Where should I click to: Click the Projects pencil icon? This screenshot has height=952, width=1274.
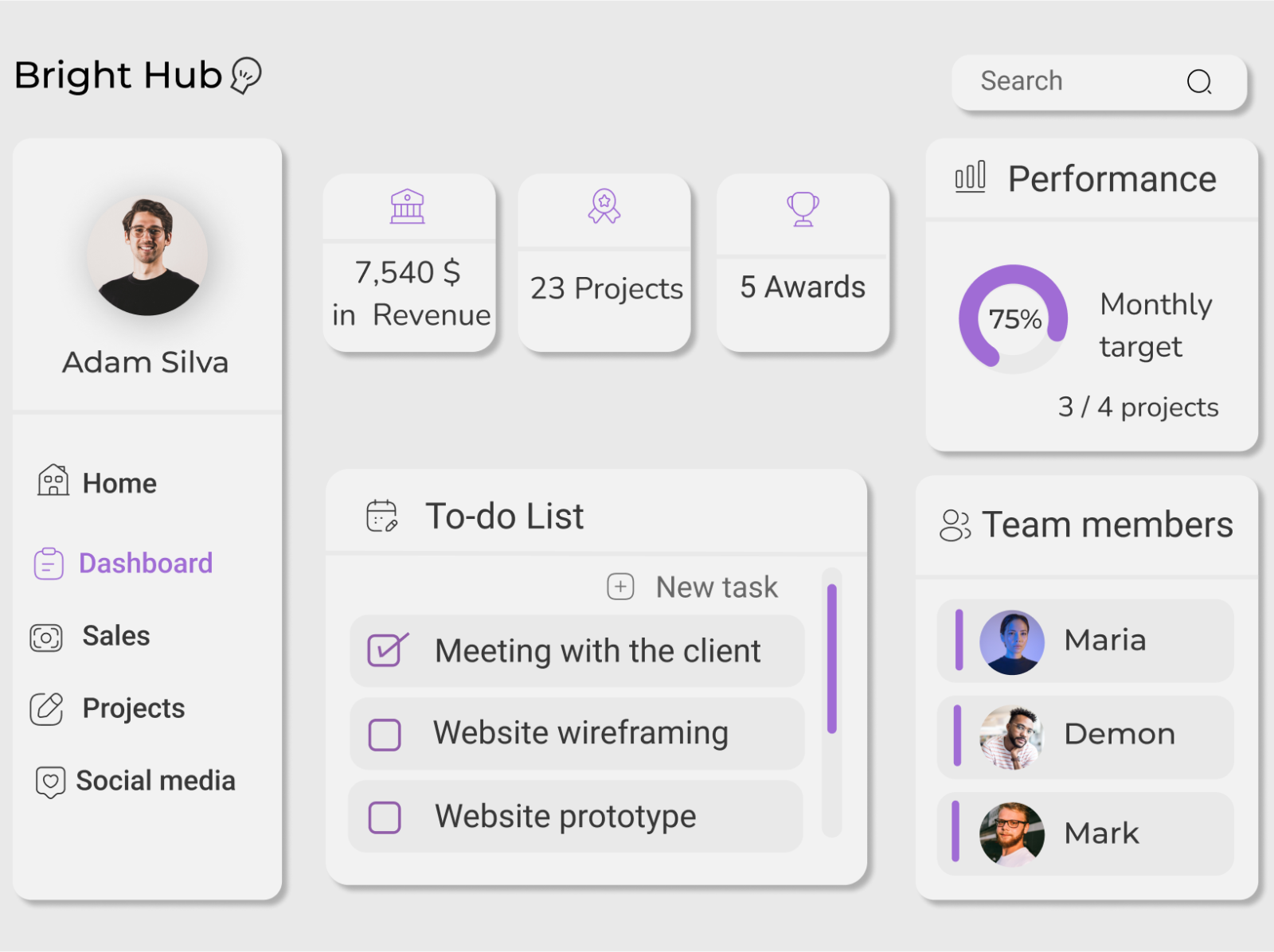pyautogui.click(x=46, y=708)
